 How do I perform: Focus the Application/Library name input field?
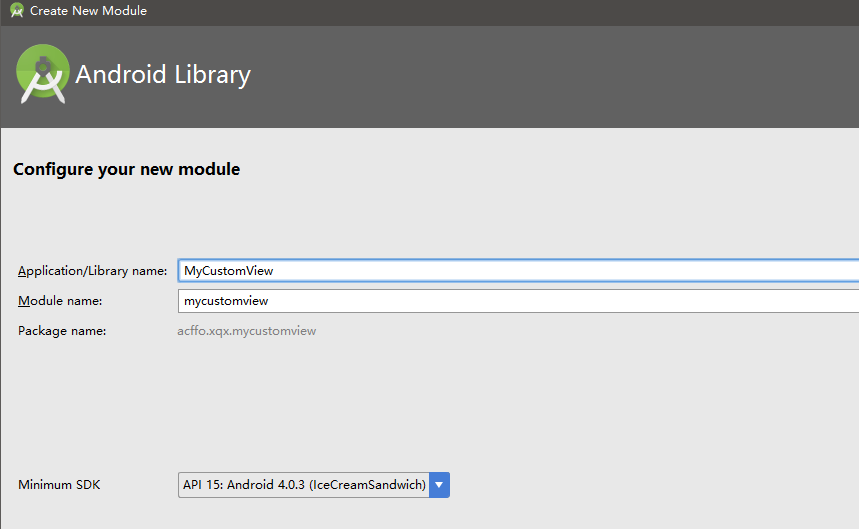point(518,271)
